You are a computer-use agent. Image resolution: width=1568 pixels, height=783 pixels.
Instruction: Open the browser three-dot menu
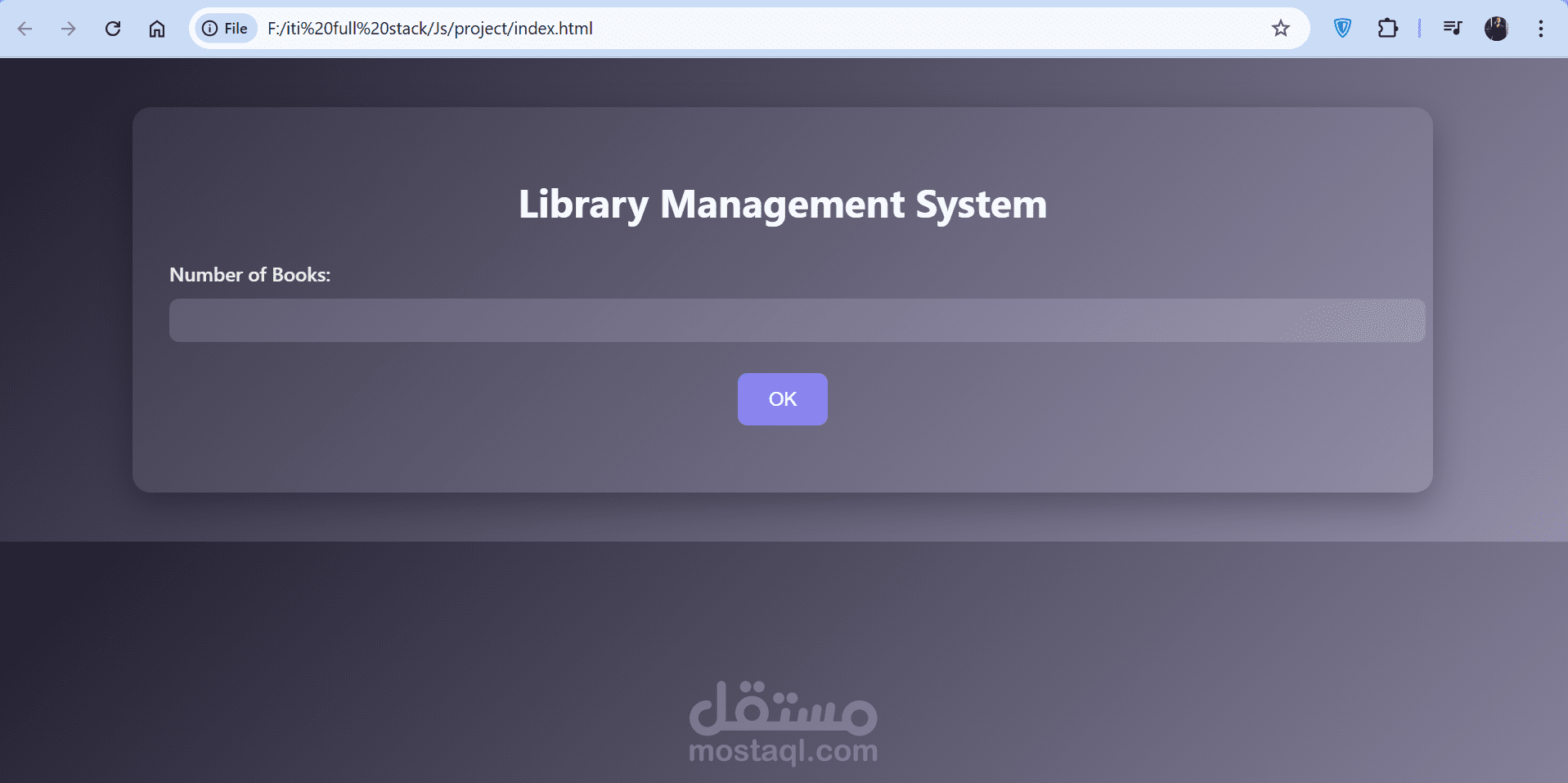click(1541, 29)
